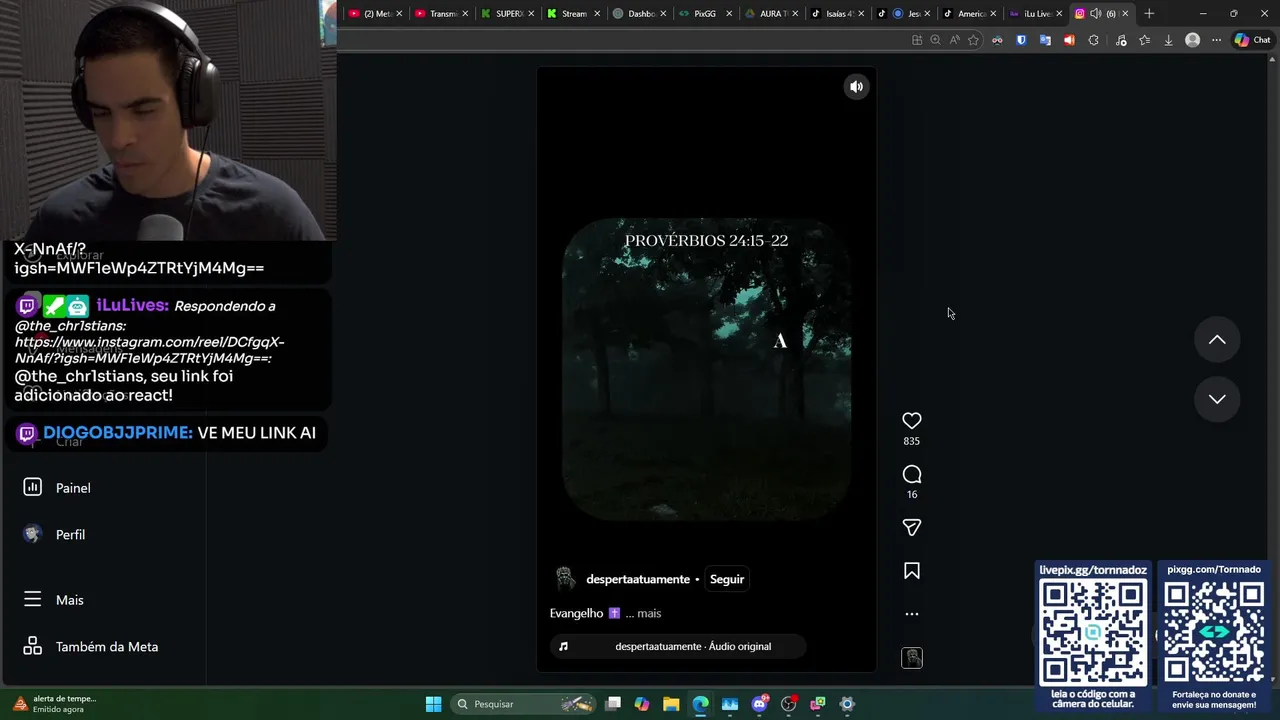Open Task View on the taskbar
The width and height of the screenshot is (1280, 720).
[613, 704]
